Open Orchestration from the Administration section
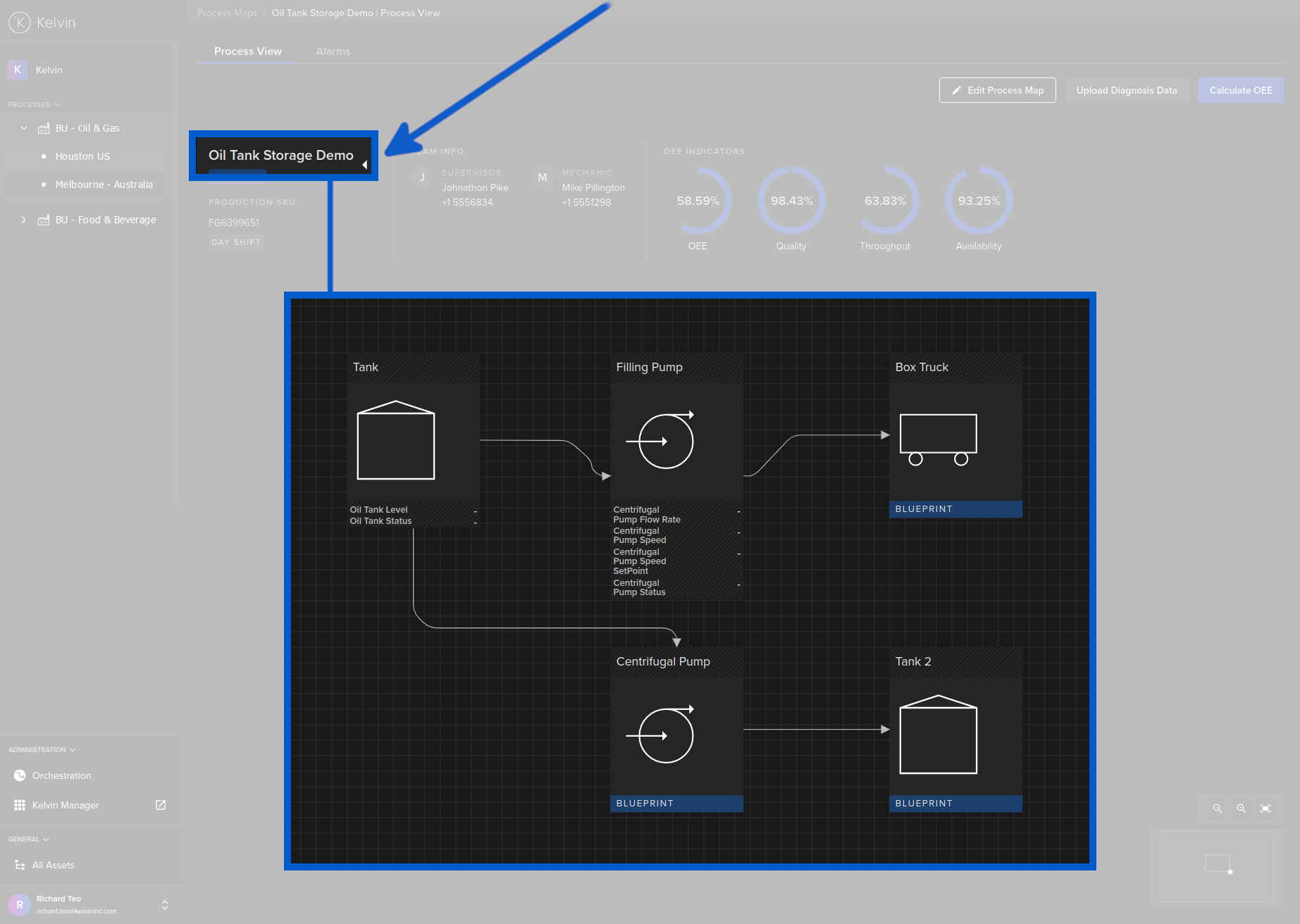1300x924 pixels. pyautogui.click(x=61, y=775)
